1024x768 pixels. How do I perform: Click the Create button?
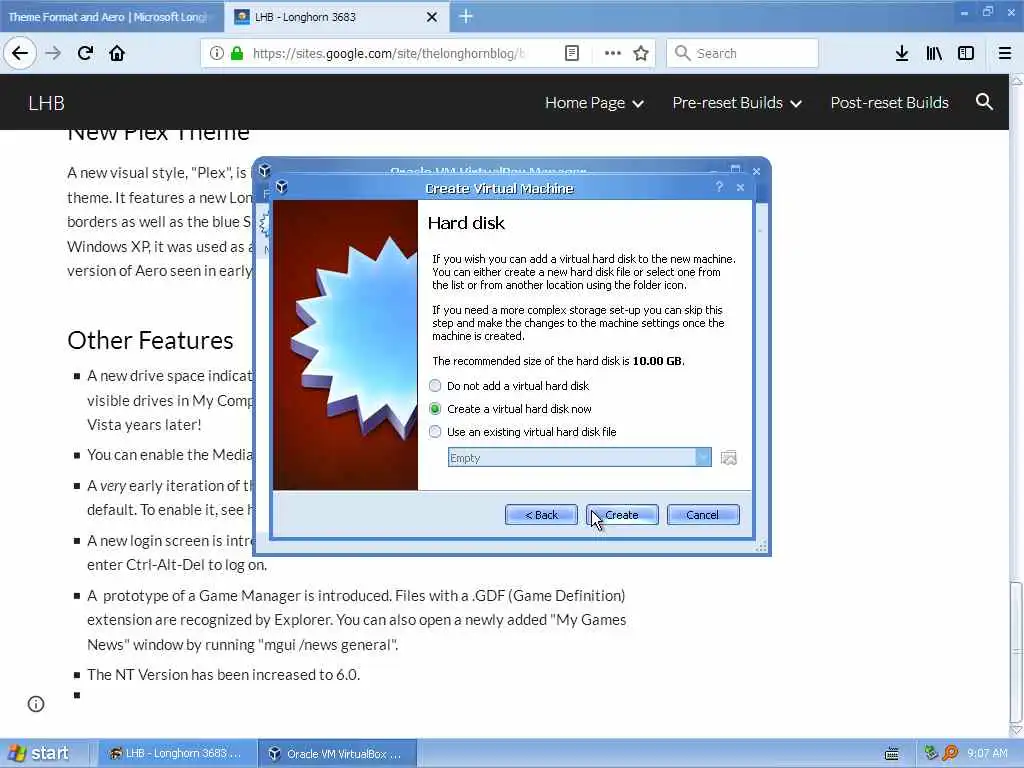(x=622, y=515)
